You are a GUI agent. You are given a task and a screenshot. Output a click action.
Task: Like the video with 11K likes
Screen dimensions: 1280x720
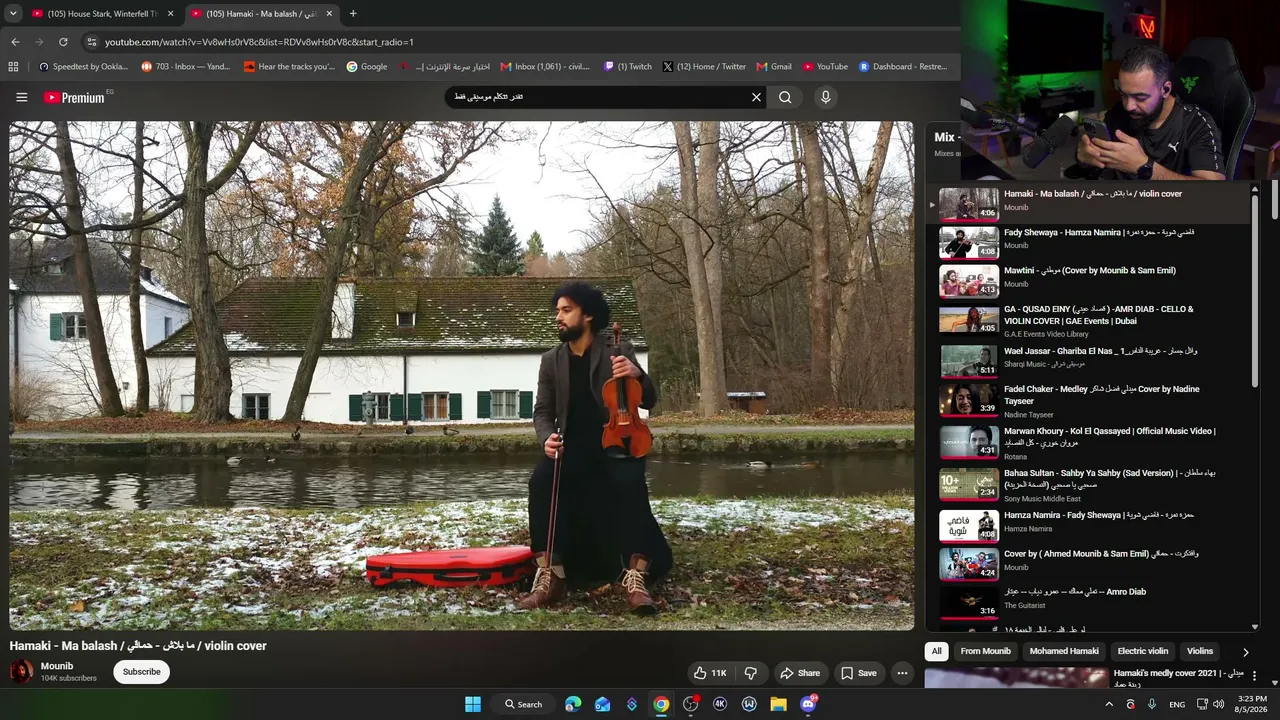click(x=710, y=673)
